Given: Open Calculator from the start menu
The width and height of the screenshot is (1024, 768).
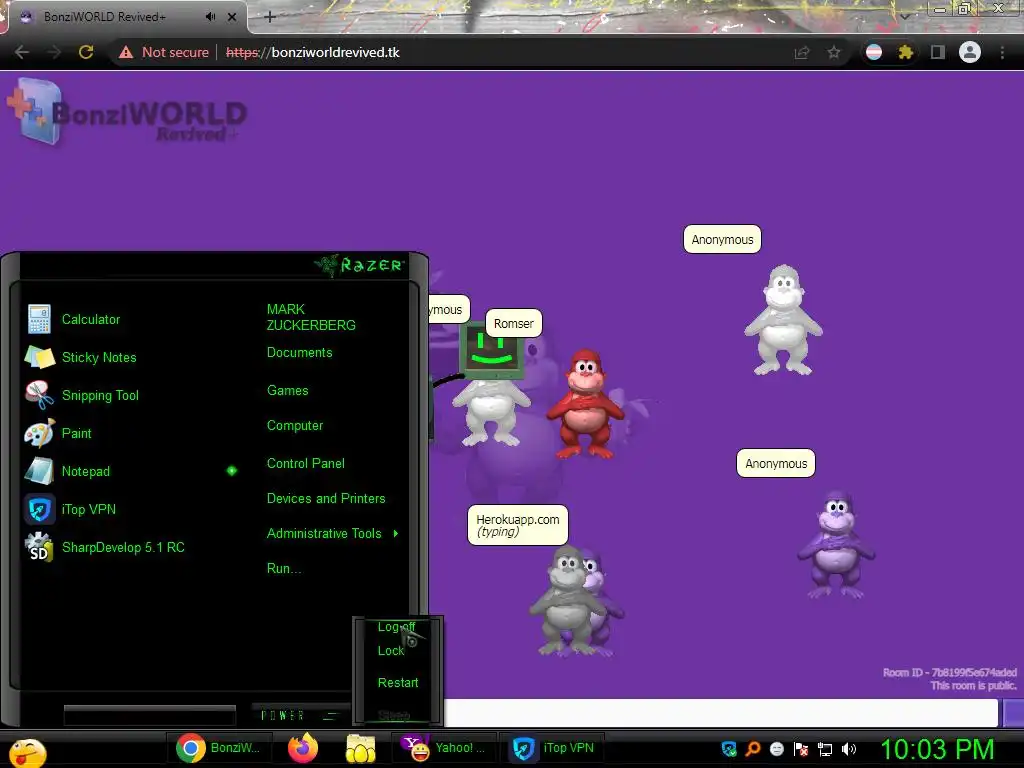Looking at the screenshot, I should tap(91, 319).
